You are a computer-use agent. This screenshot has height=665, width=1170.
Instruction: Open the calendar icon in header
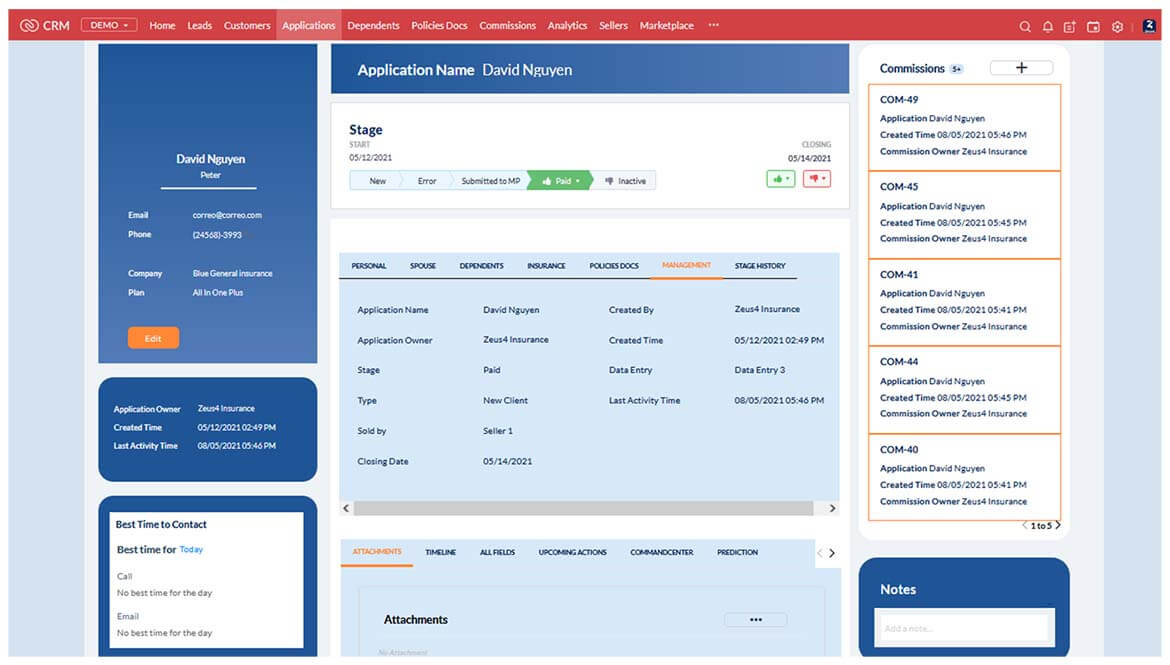[1094, 26]
